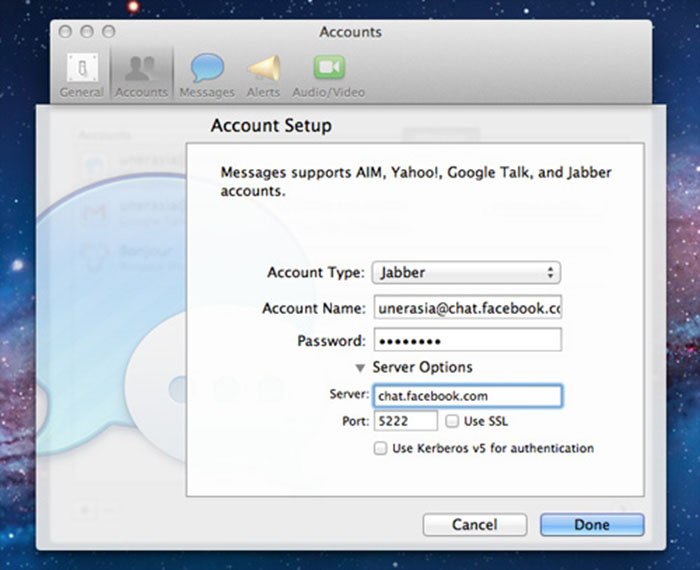Screen dimensions: 700x570
Task: Click the Account Name field
Action: click(x=467, y=308)
